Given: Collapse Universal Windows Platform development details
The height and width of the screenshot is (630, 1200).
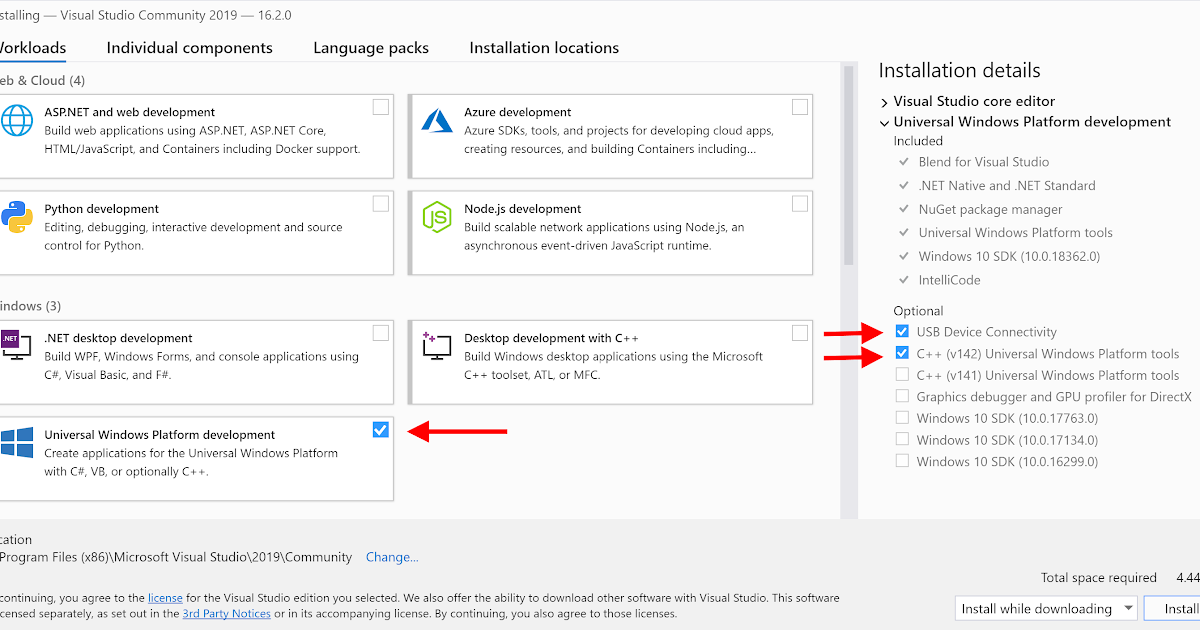Looking at the screenshot, I should coord(885,122).
